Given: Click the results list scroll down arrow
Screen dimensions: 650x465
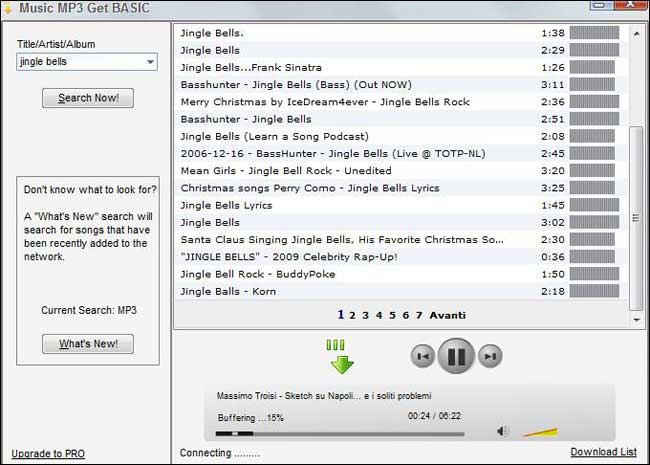Looking at the screenshot, I should point(636,319).
